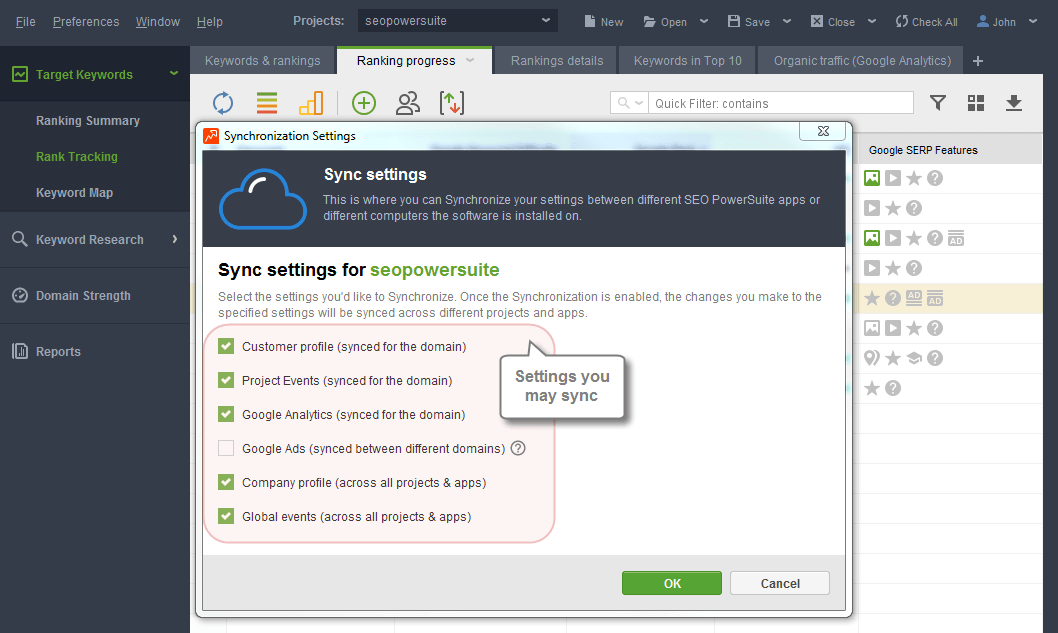Click the grid columns layout icon
Screen dimensions: 1058x633
pos(976,103)
